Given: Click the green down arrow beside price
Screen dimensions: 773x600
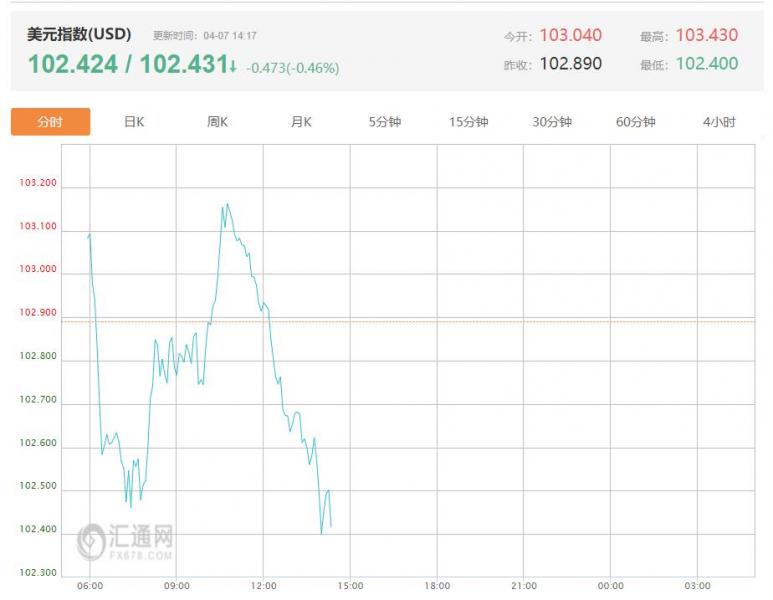Looking at the screenshot, I should (x=233, y=66).
